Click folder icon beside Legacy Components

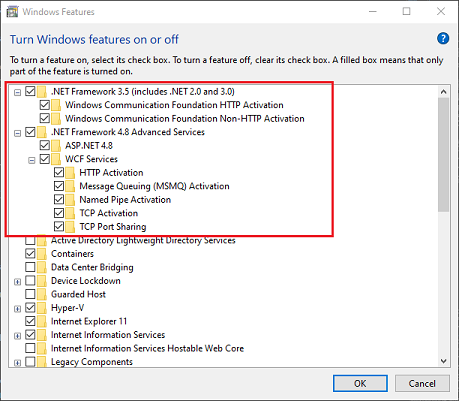[x=42, y=362]
